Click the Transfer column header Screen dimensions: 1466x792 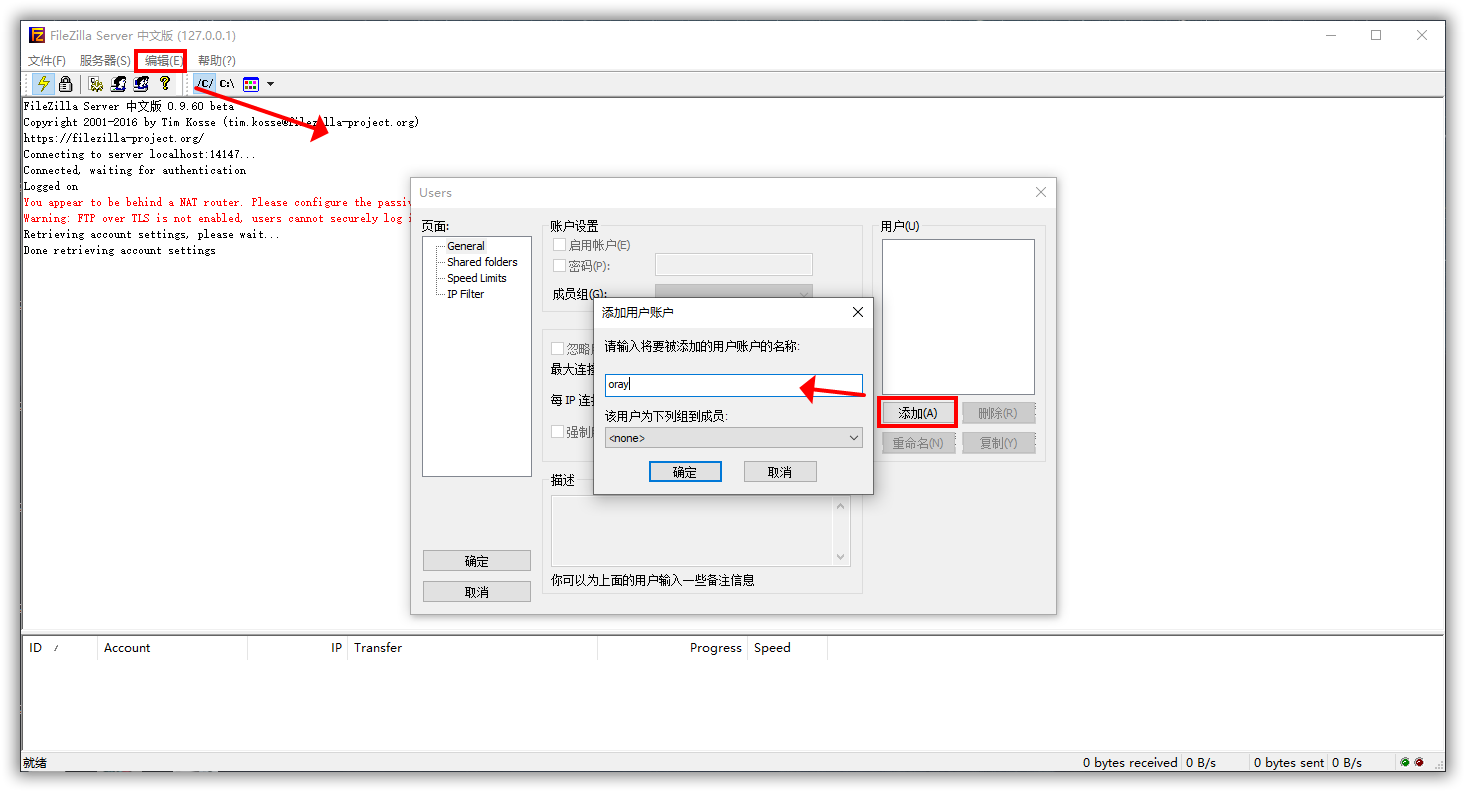tap(472, 648)
